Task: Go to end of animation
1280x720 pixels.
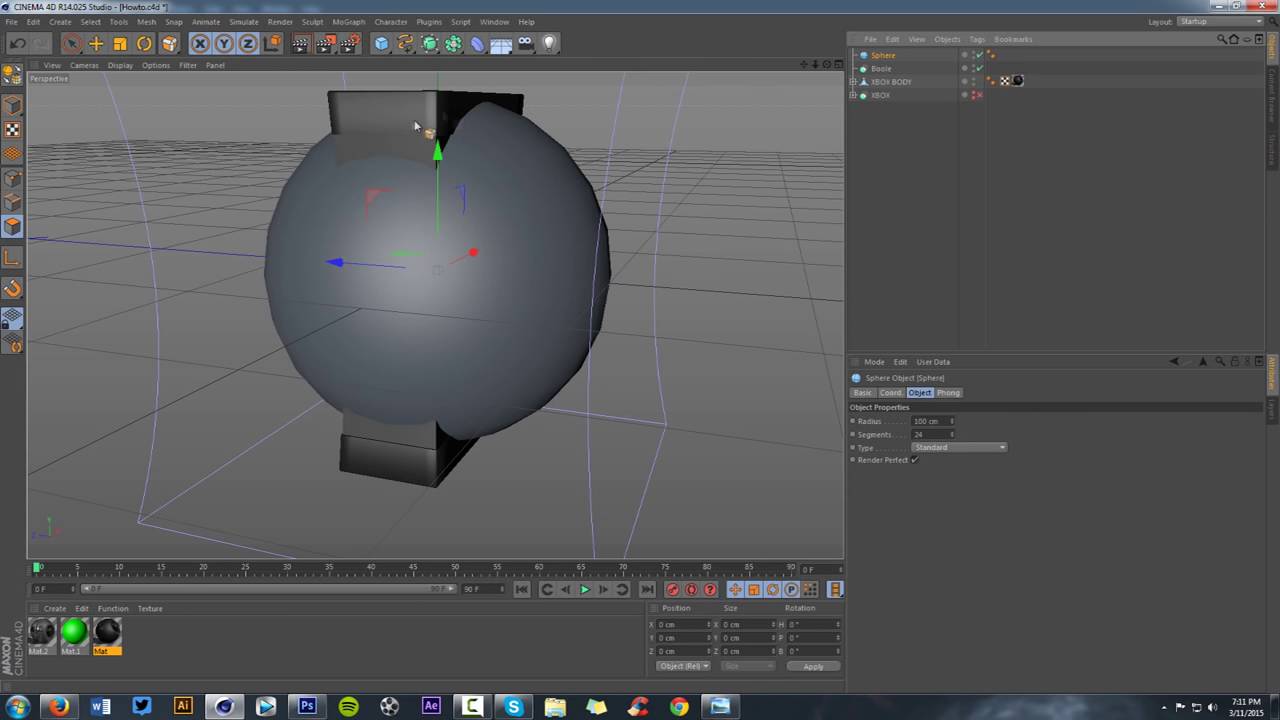Action: [x=647, y=590]
